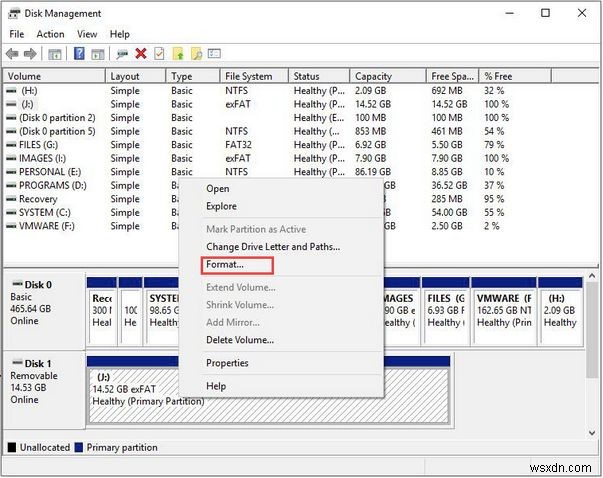The image size is (603, 478).
Task: Sort by the % Free column header
Action: point(515,76)
